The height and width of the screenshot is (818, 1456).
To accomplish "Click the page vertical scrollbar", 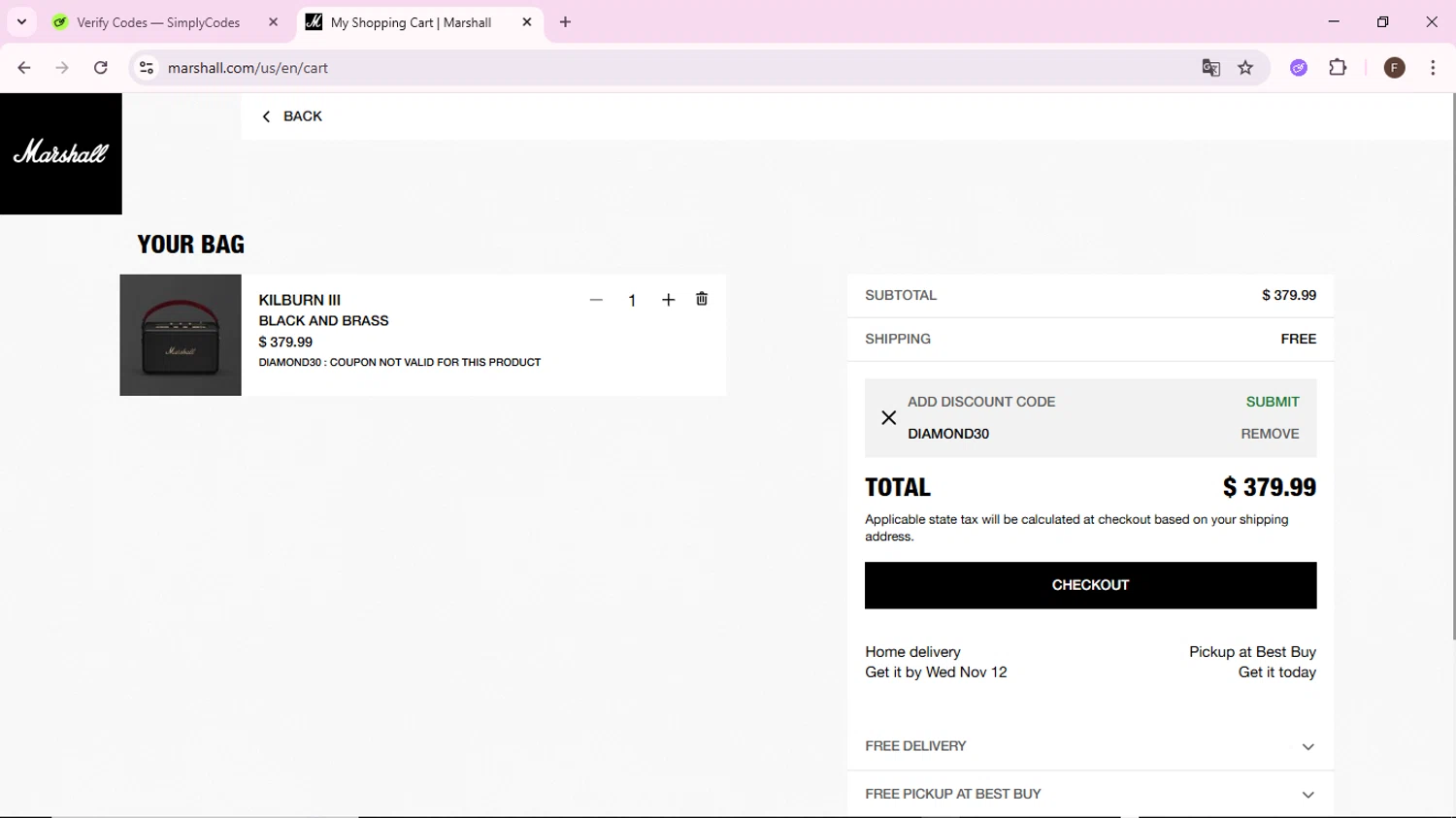I will (x=1452, y=367).
